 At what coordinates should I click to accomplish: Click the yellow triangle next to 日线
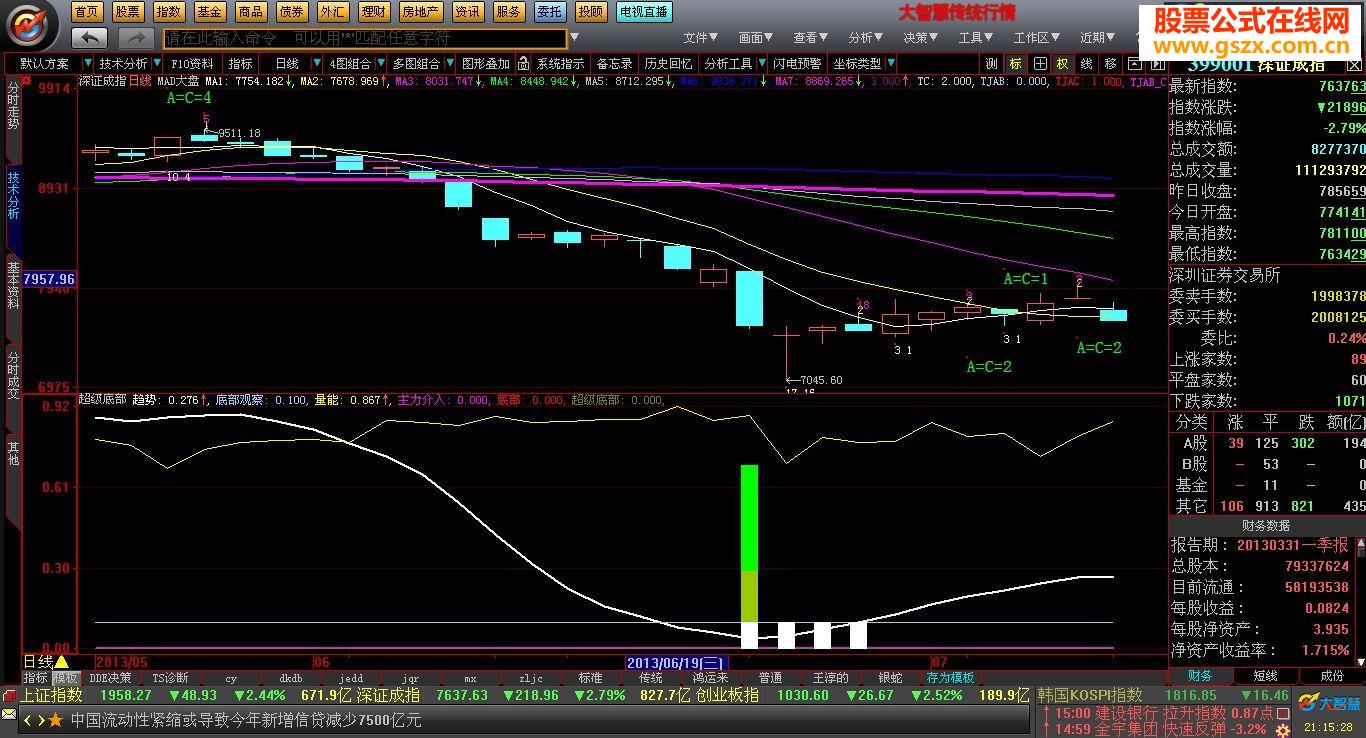[x=62, y=662]
